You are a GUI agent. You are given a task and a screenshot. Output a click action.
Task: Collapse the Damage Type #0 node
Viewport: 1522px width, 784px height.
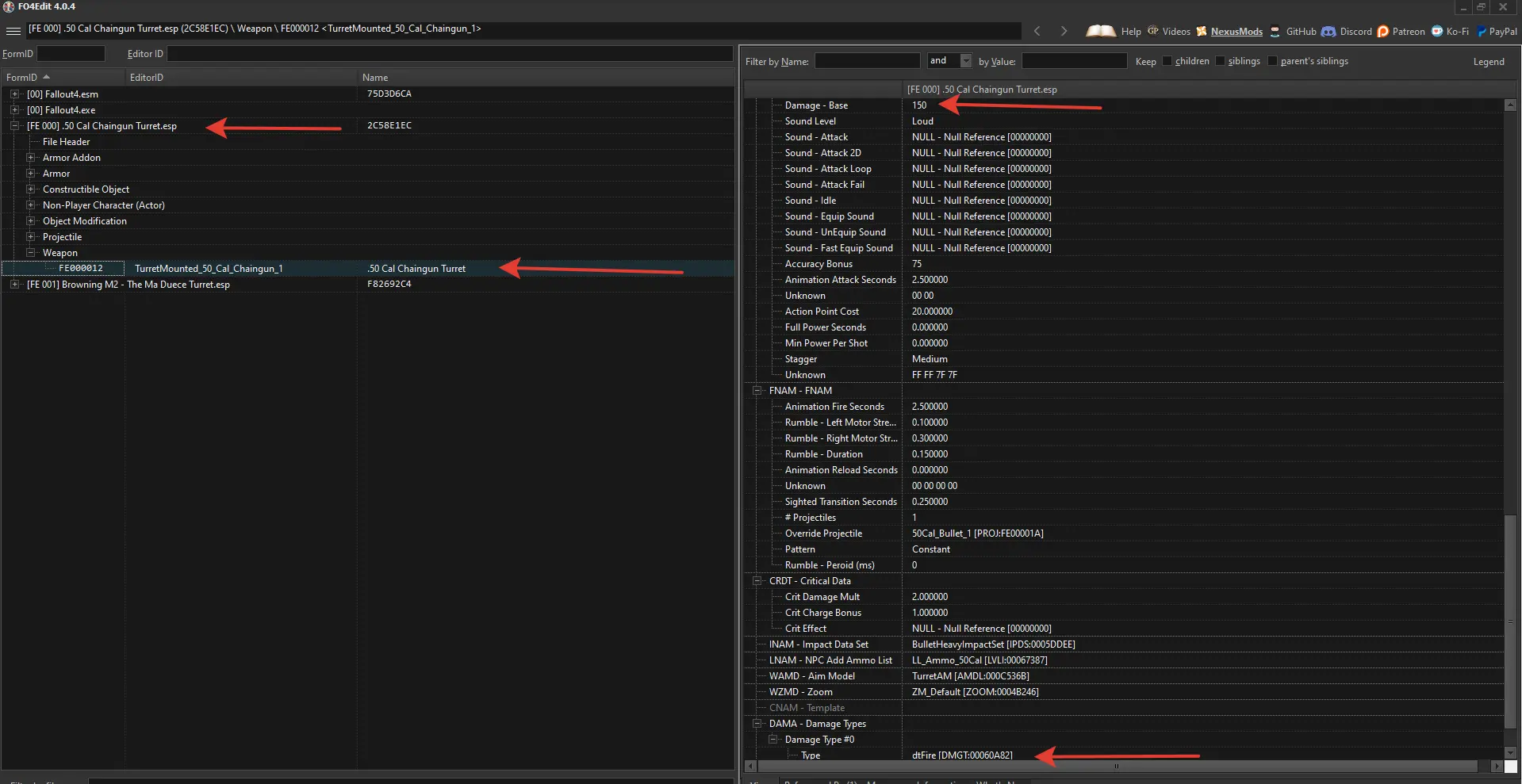click(773, 739)
